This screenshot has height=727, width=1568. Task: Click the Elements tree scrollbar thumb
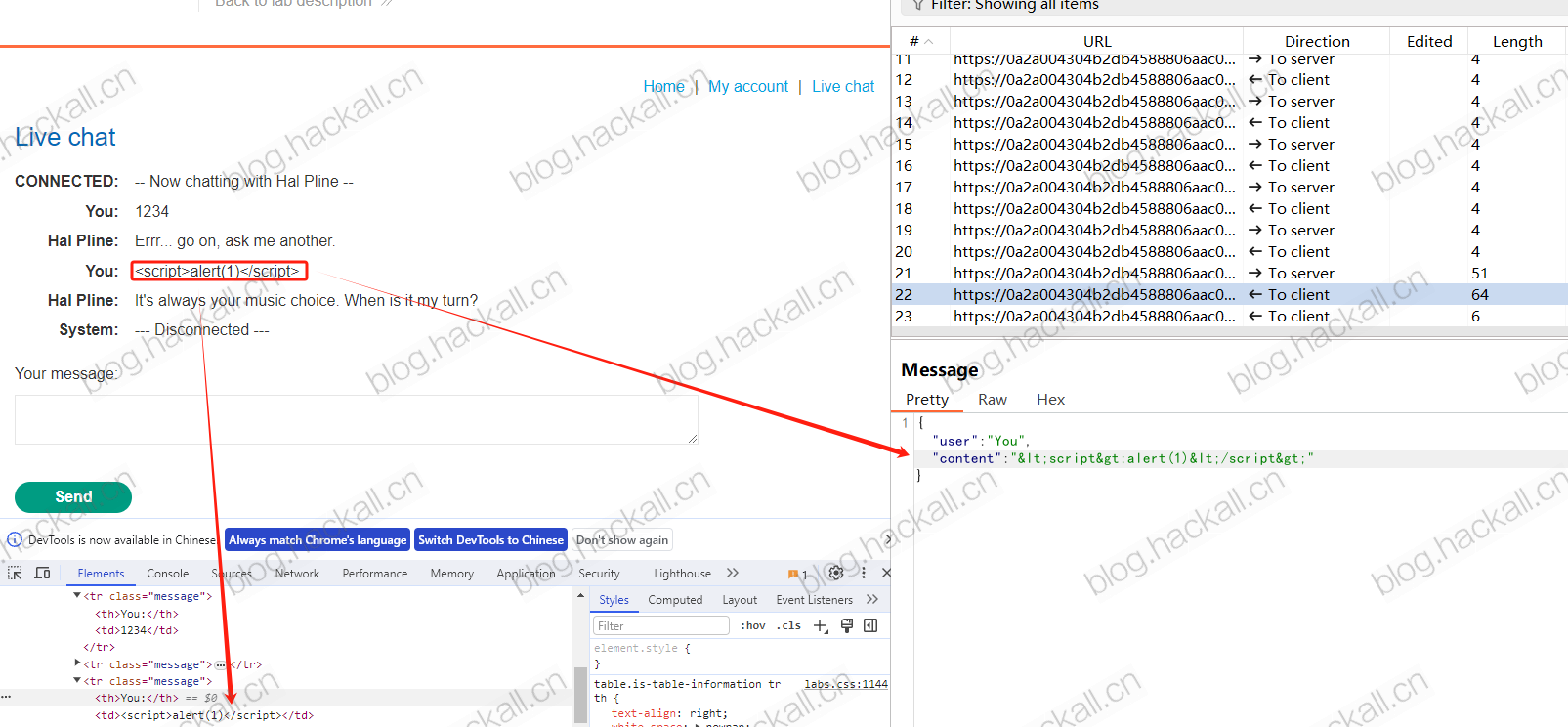(x=580, y=695)
